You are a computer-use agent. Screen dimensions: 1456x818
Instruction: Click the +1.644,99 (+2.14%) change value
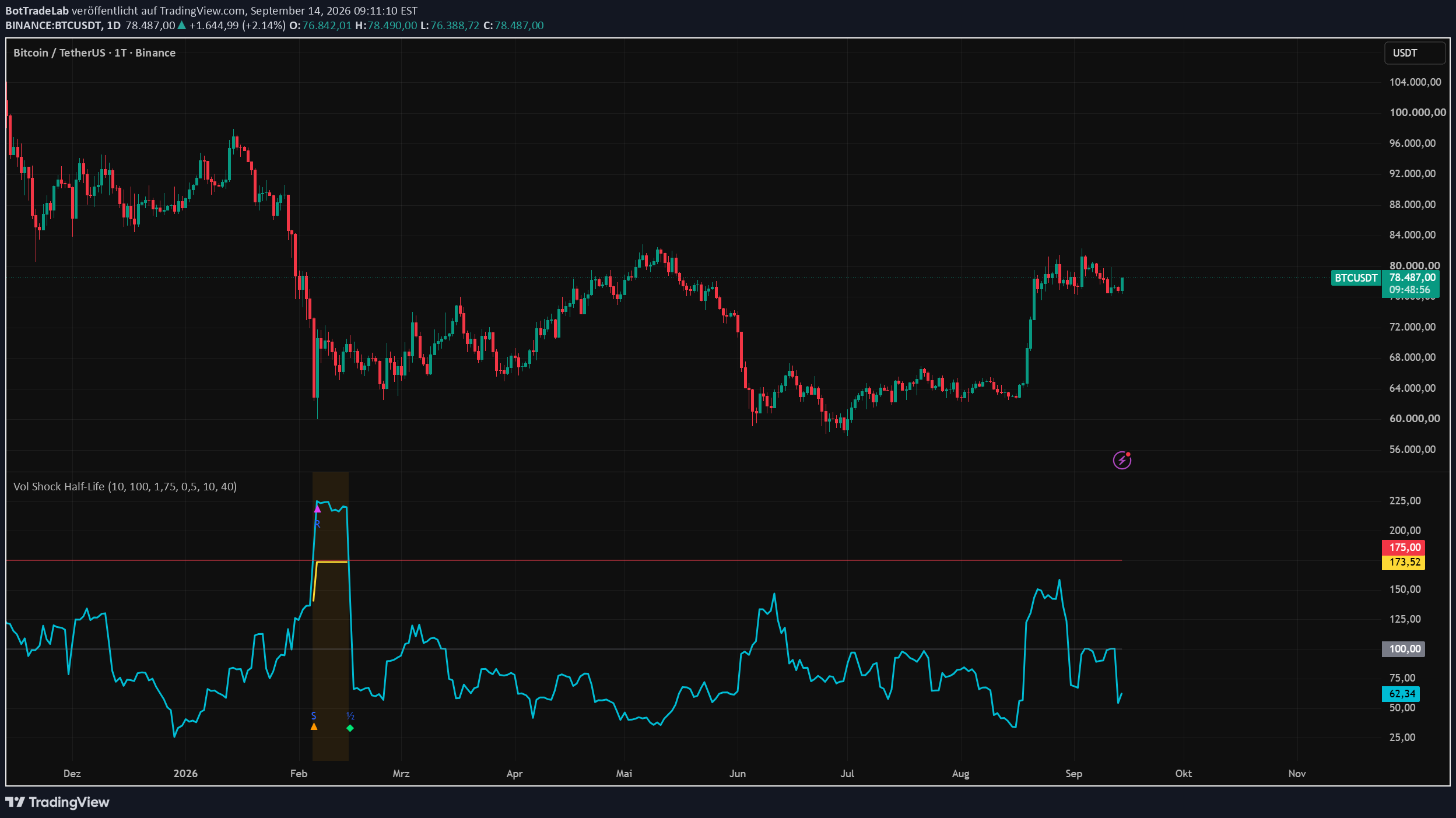237,26
